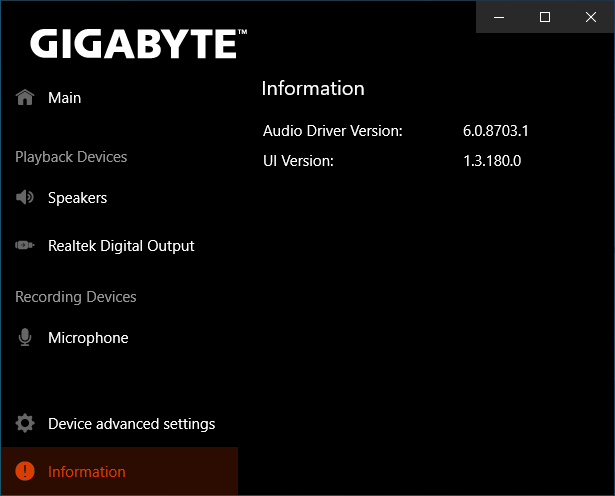Select Speakers playback device
Image resolution: width=615 pixels, height=496 pixels.
(x=77, y=198)
